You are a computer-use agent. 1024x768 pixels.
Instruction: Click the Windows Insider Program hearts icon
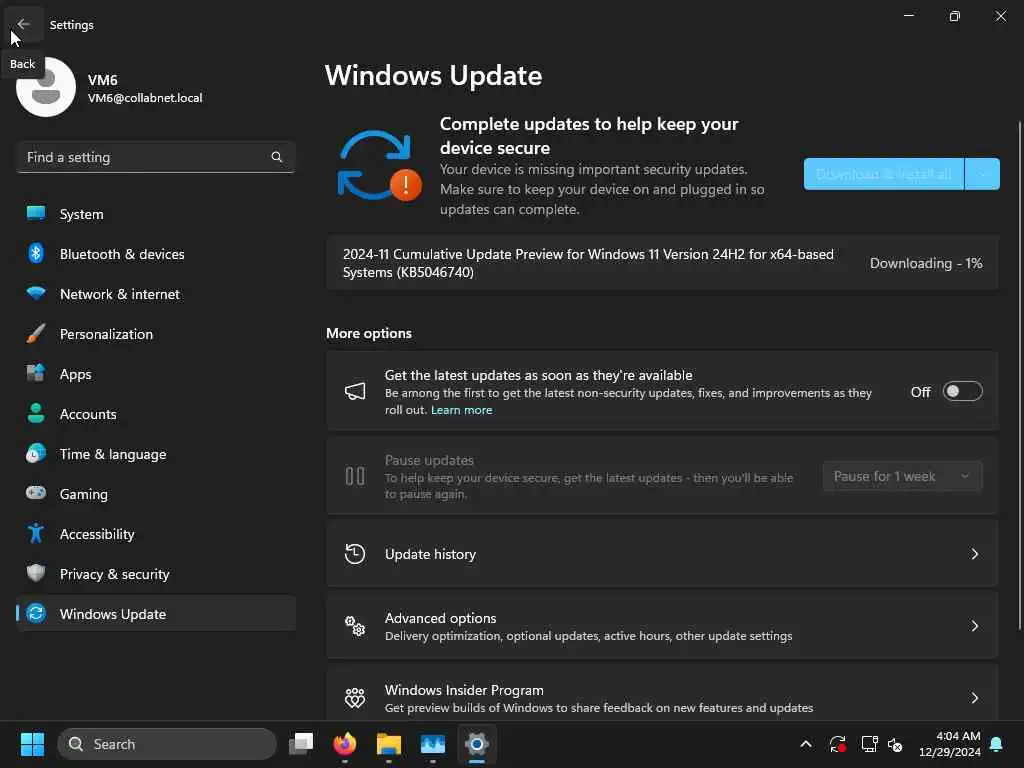click(x=355, y=697)
